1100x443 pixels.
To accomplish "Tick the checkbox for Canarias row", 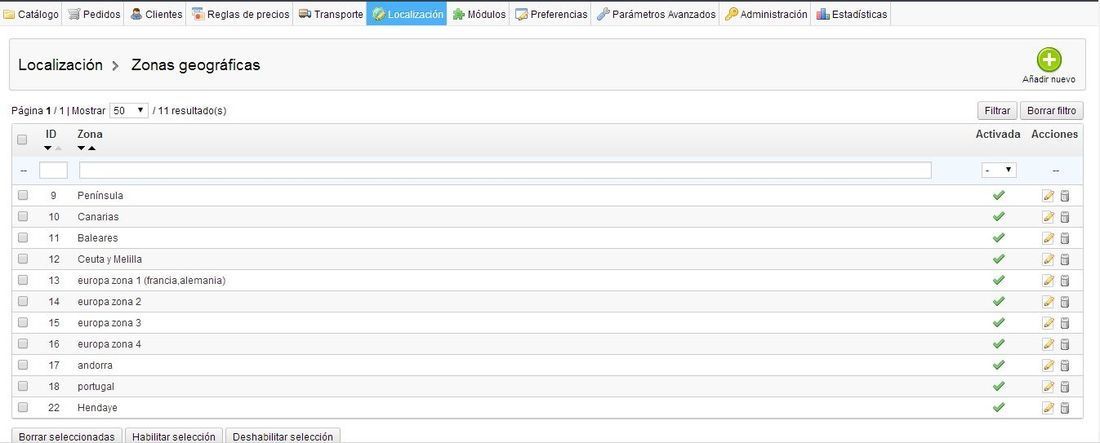I will pos(22,216).
